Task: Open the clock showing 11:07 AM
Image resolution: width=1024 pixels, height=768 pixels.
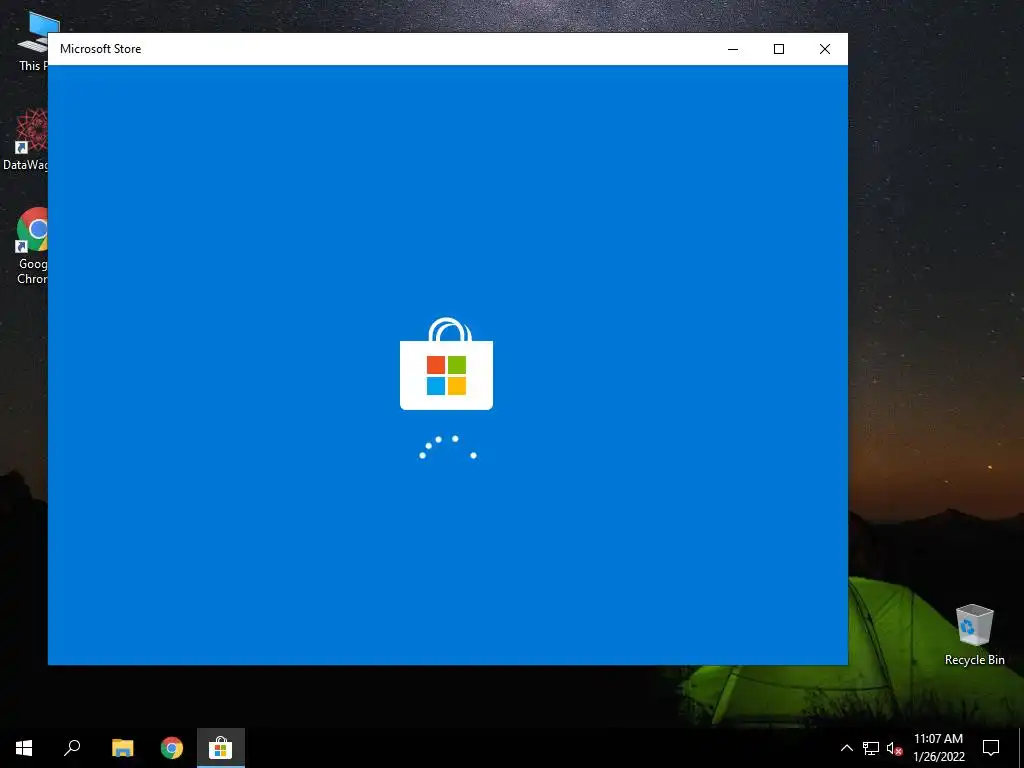Action: click(x=938, y=748)
